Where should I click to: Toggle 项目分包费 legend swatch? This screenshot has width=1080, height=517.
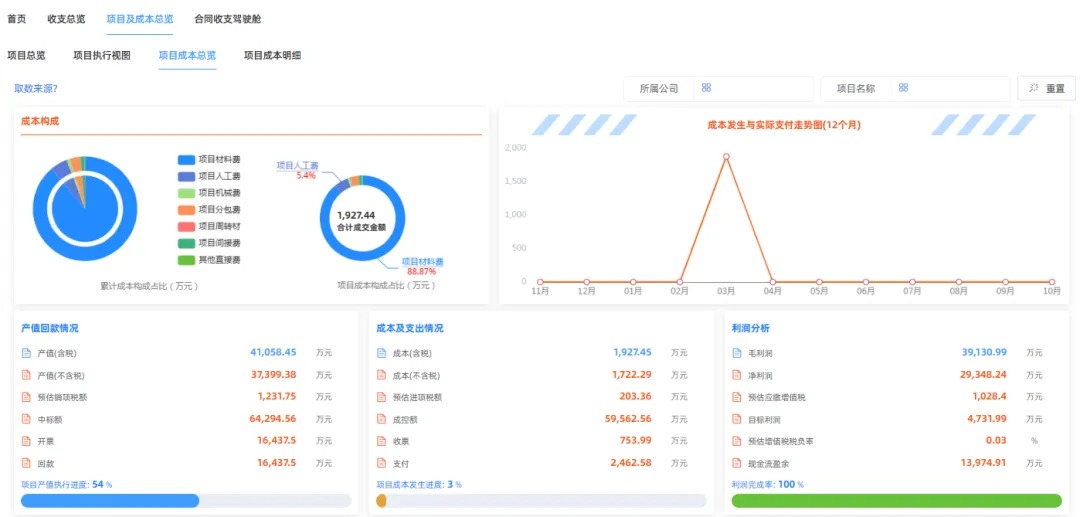tap(186, 209)
